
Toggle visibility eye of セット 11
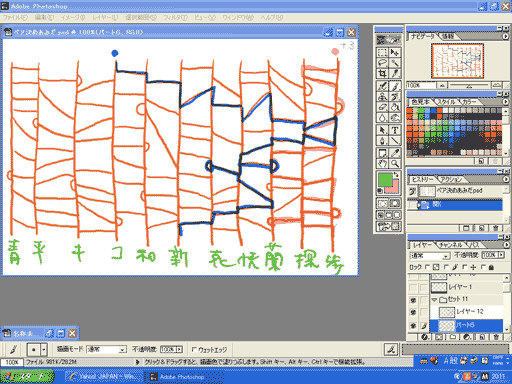tap(413, 300)
